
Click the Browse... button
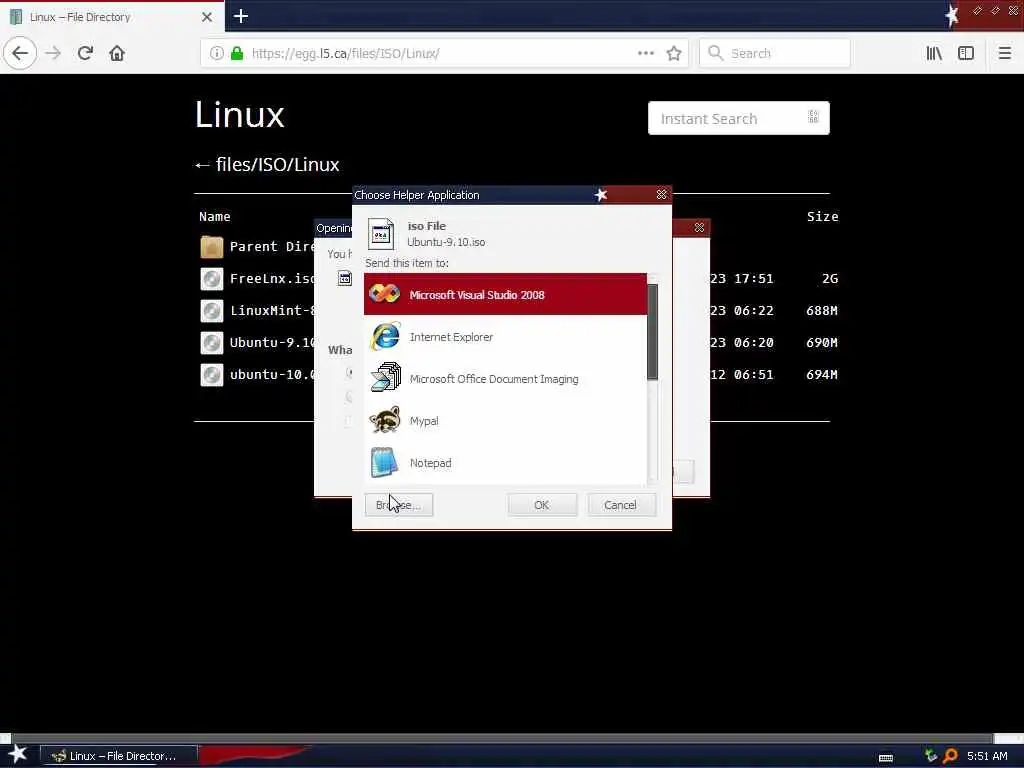click(x=399, y=505)
